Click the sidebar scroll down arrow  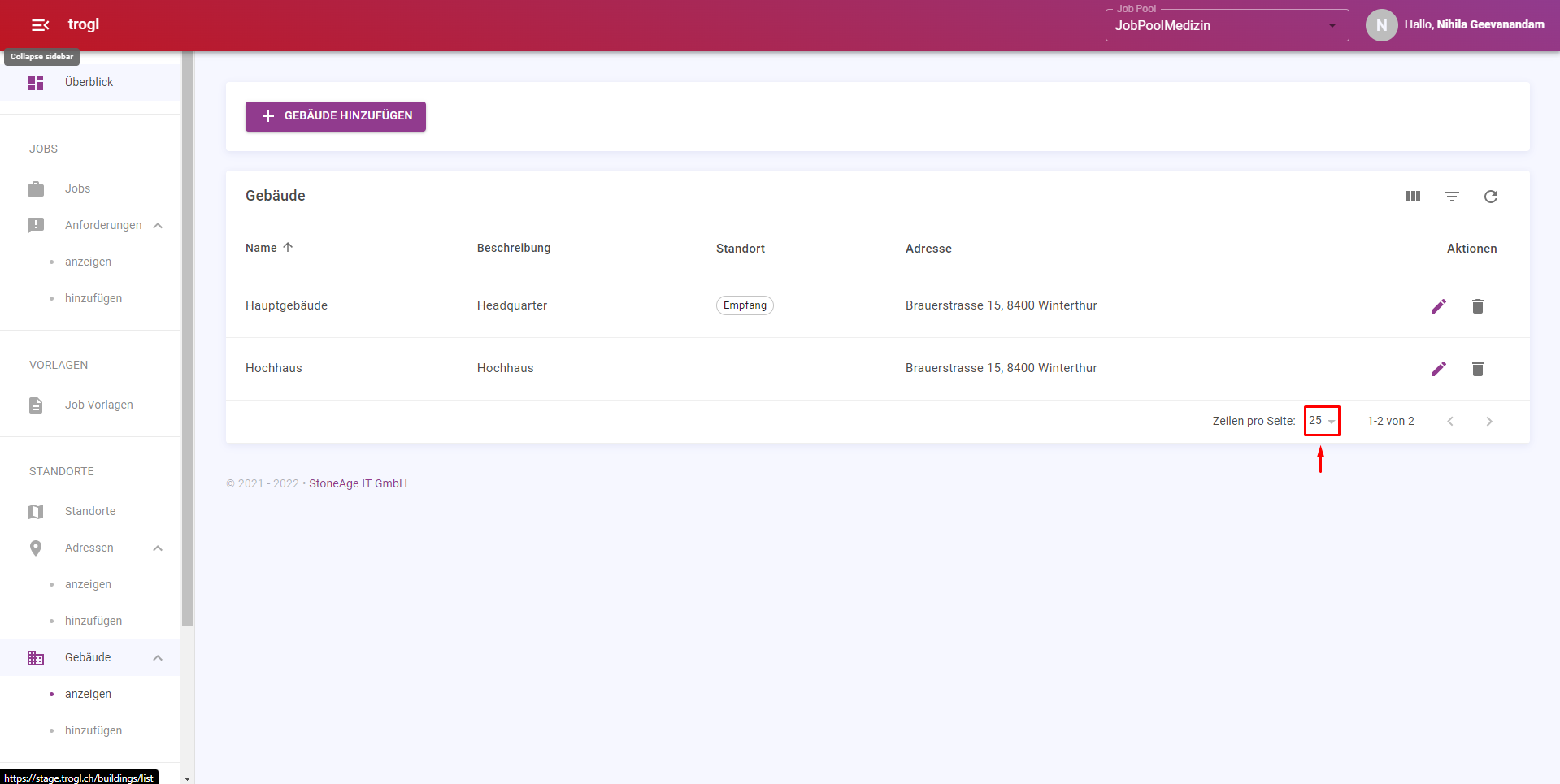pos(188,778)
